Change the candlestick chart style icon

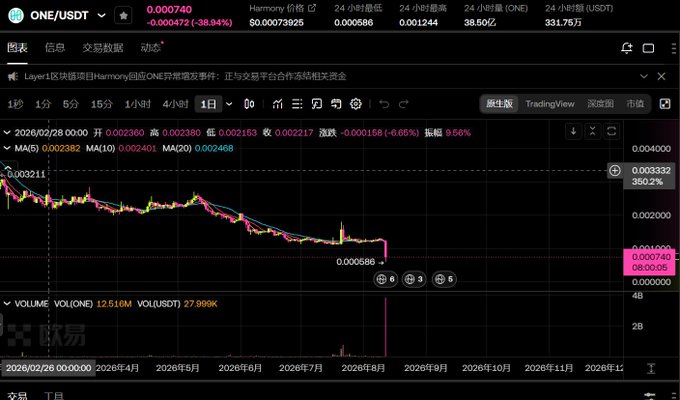click(x=249, y=104)
